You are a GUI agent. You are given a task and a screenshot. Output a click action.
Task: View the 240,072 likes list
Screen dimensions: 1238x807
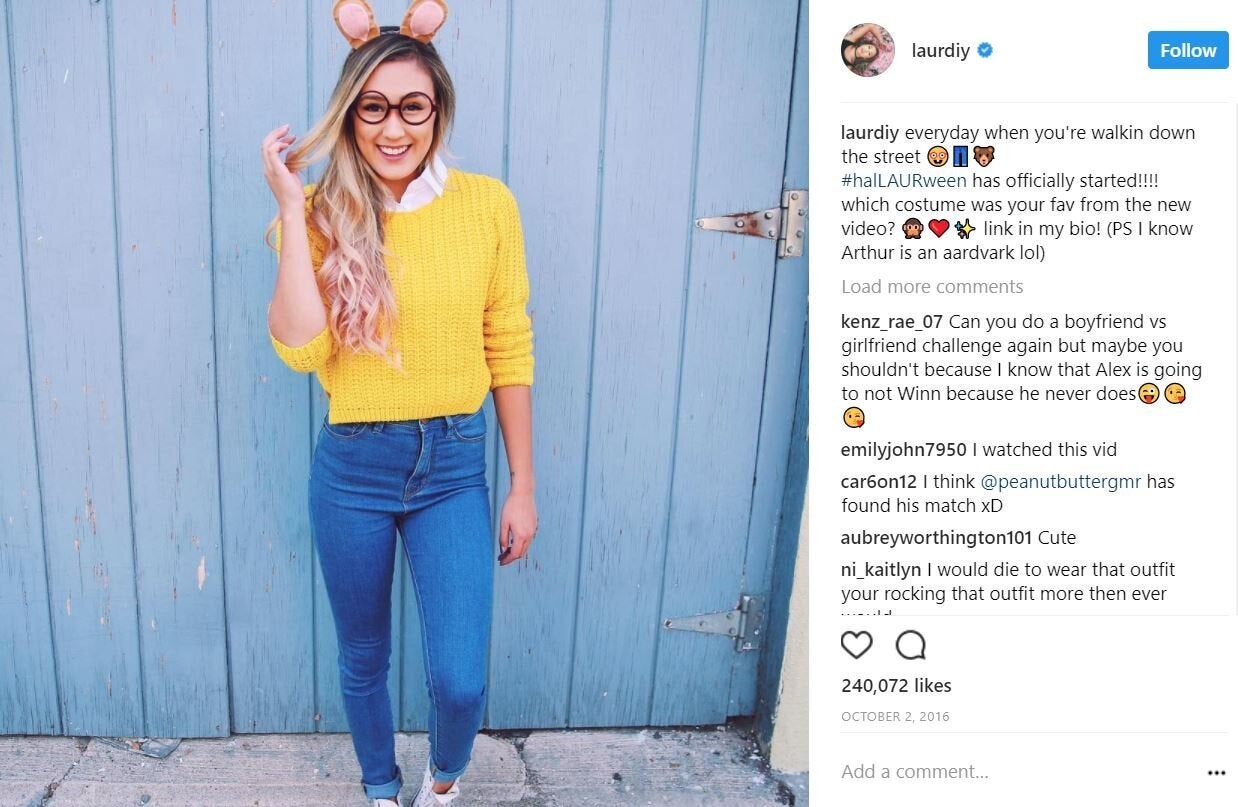point(896,686)
